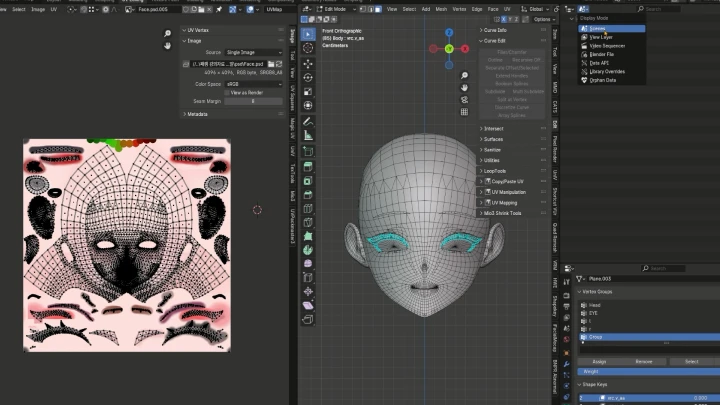
Task: Enable face select mode
Action: [378, 9]
